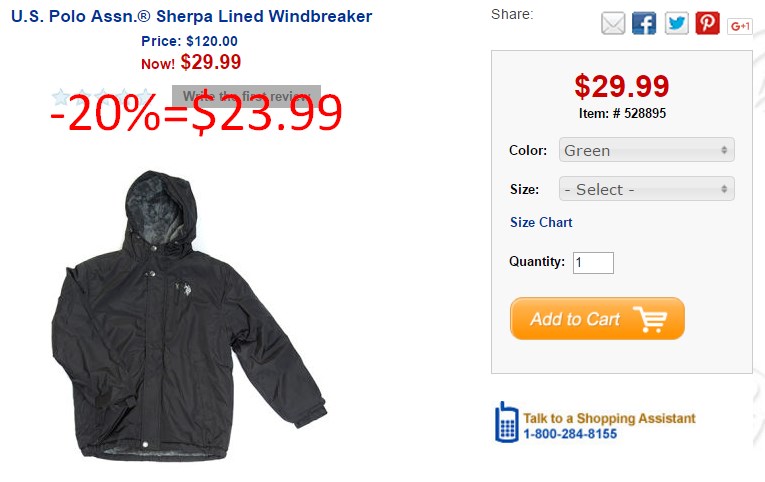Click the windbreaker jacket product image
765x482 pixels.
(188, 316)
